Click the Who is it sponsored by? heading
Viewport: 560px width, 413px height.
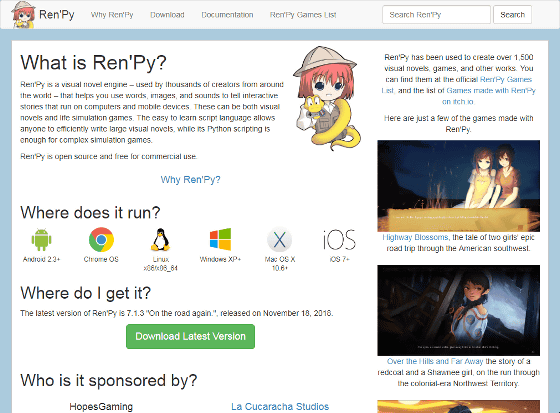point(109,380)
